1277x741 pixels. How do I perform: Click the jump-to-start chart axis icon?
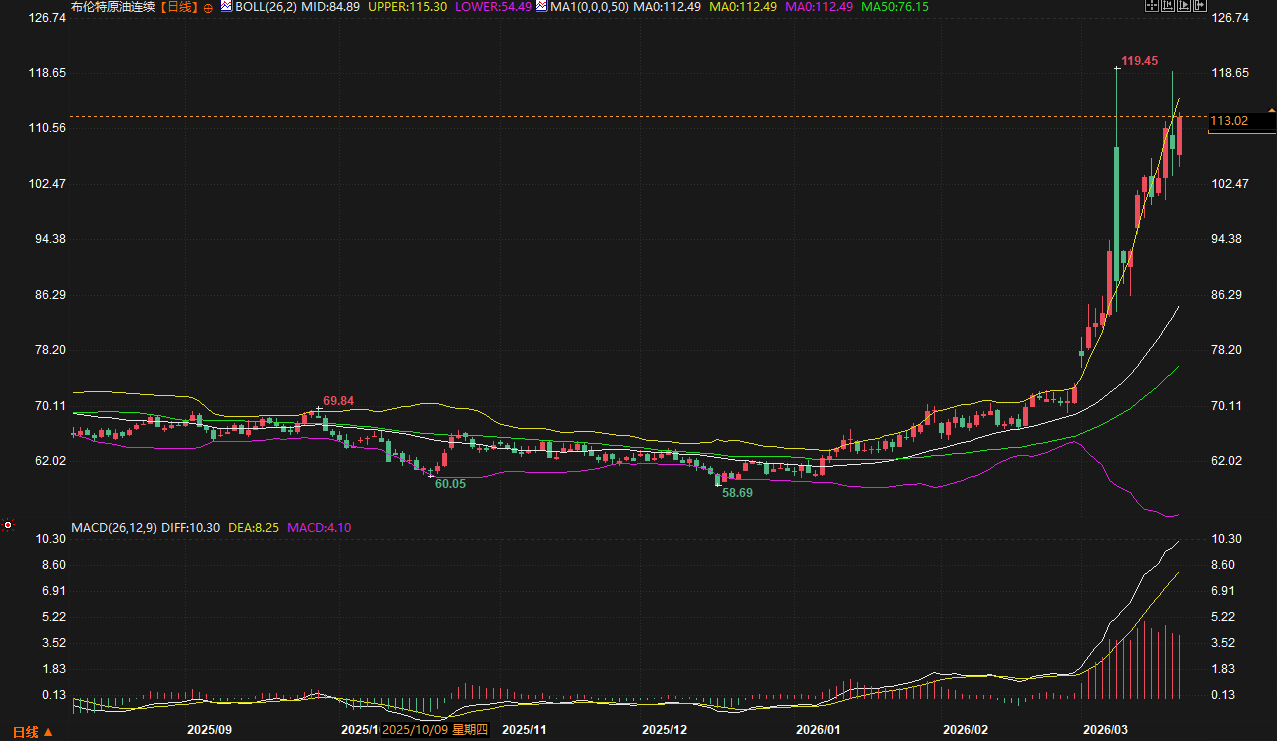[1168, 6]
